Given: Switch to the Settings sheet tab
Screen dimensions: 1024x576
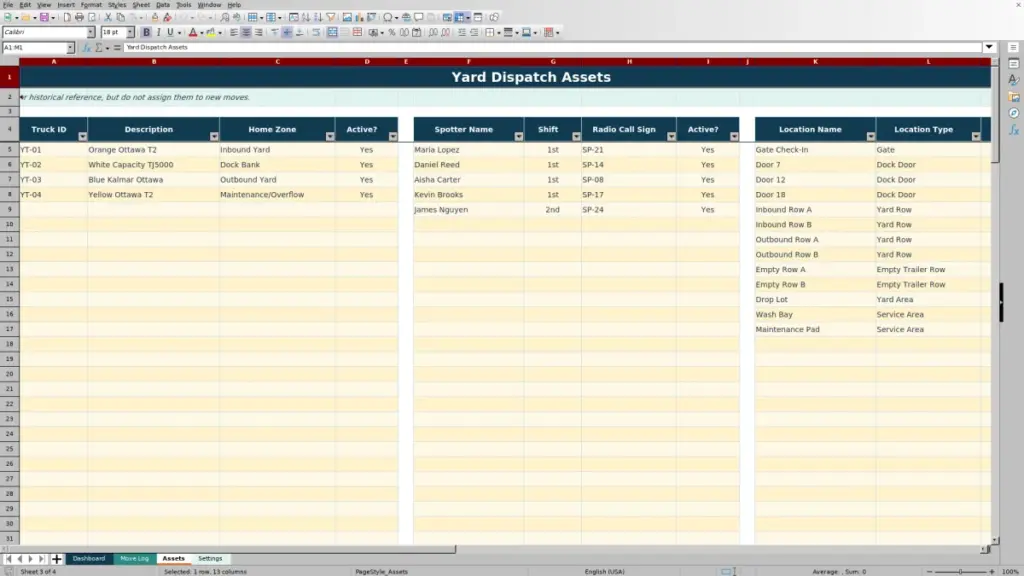Looking at the screenshot, I should point(210,559).
